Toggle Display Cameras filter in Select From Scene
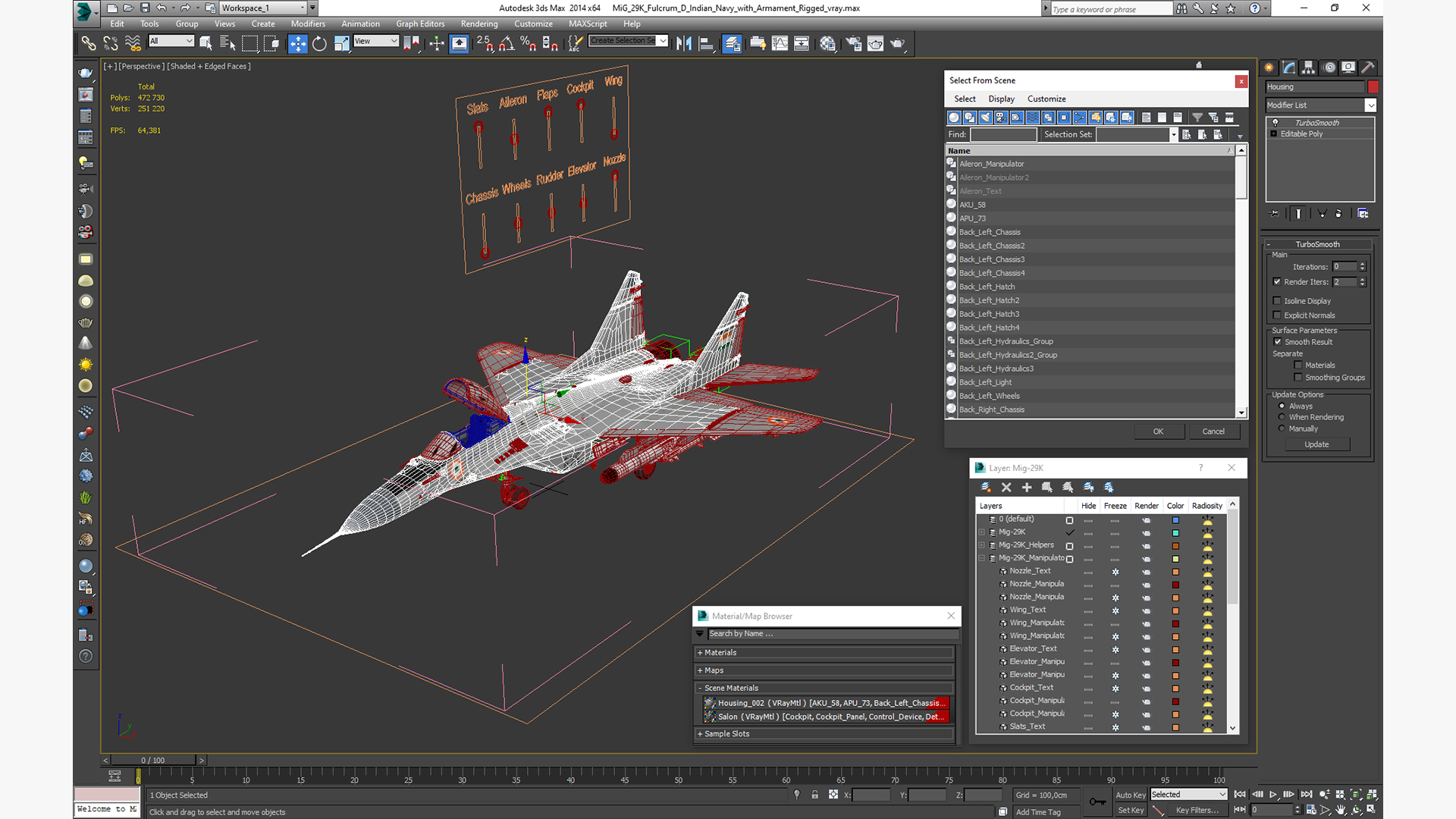Viewport: 1456px width, 819px height. click(1001, 118)
